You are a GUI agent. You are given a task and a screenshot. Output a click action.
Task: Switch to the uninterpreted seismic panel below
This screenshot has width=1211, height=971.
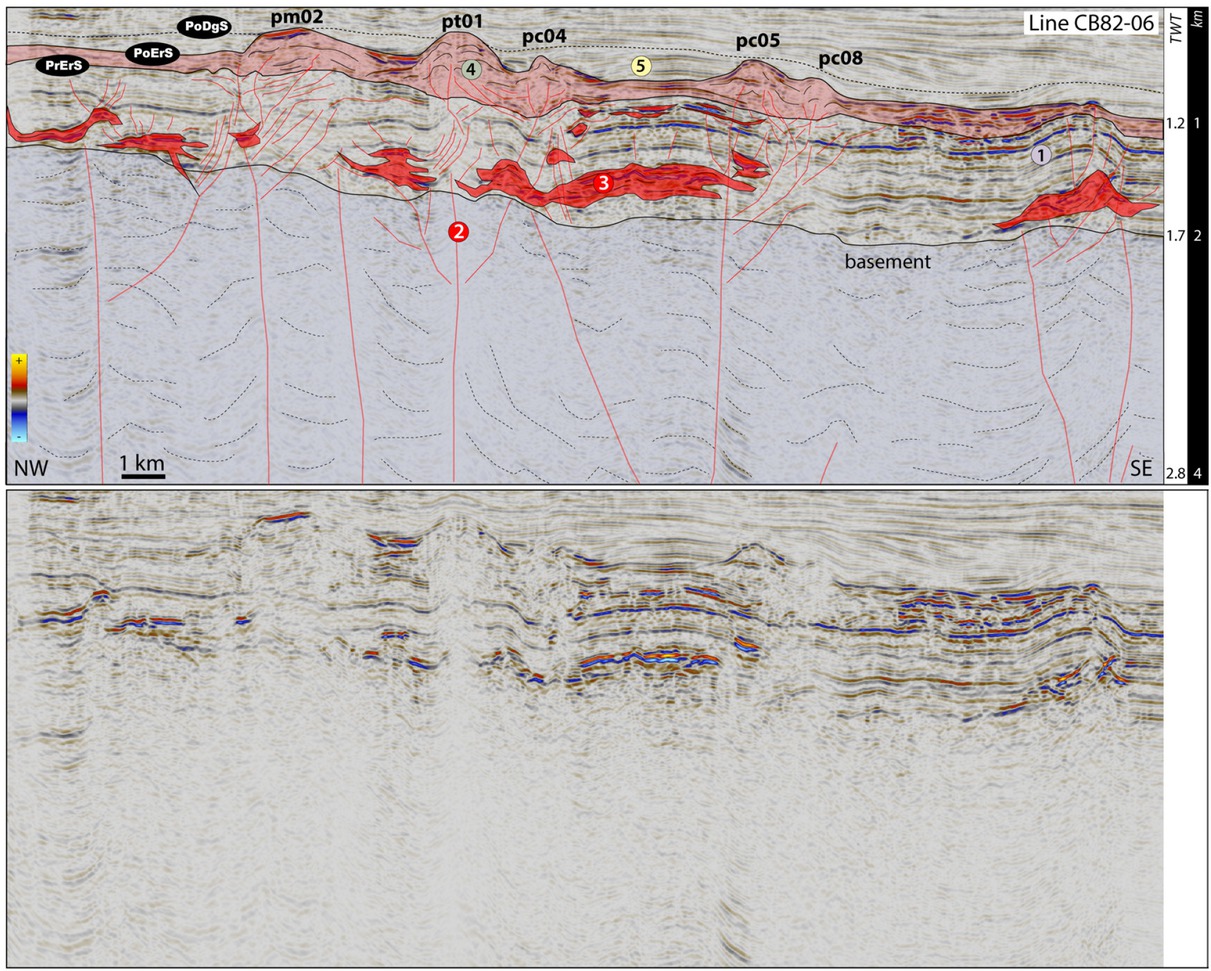(x=590, y=730)
